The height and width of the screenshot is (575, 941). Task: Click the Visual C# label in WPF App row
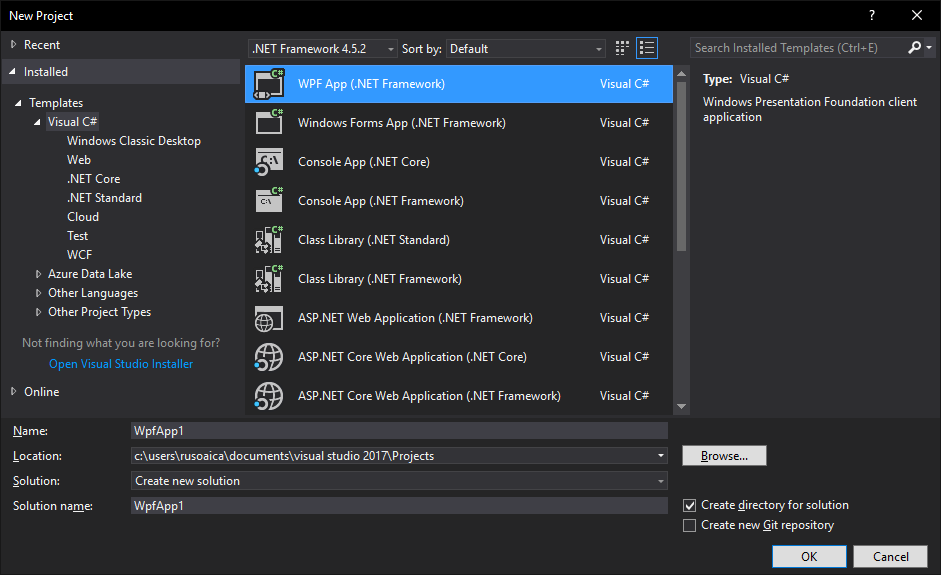pos(624,84)
